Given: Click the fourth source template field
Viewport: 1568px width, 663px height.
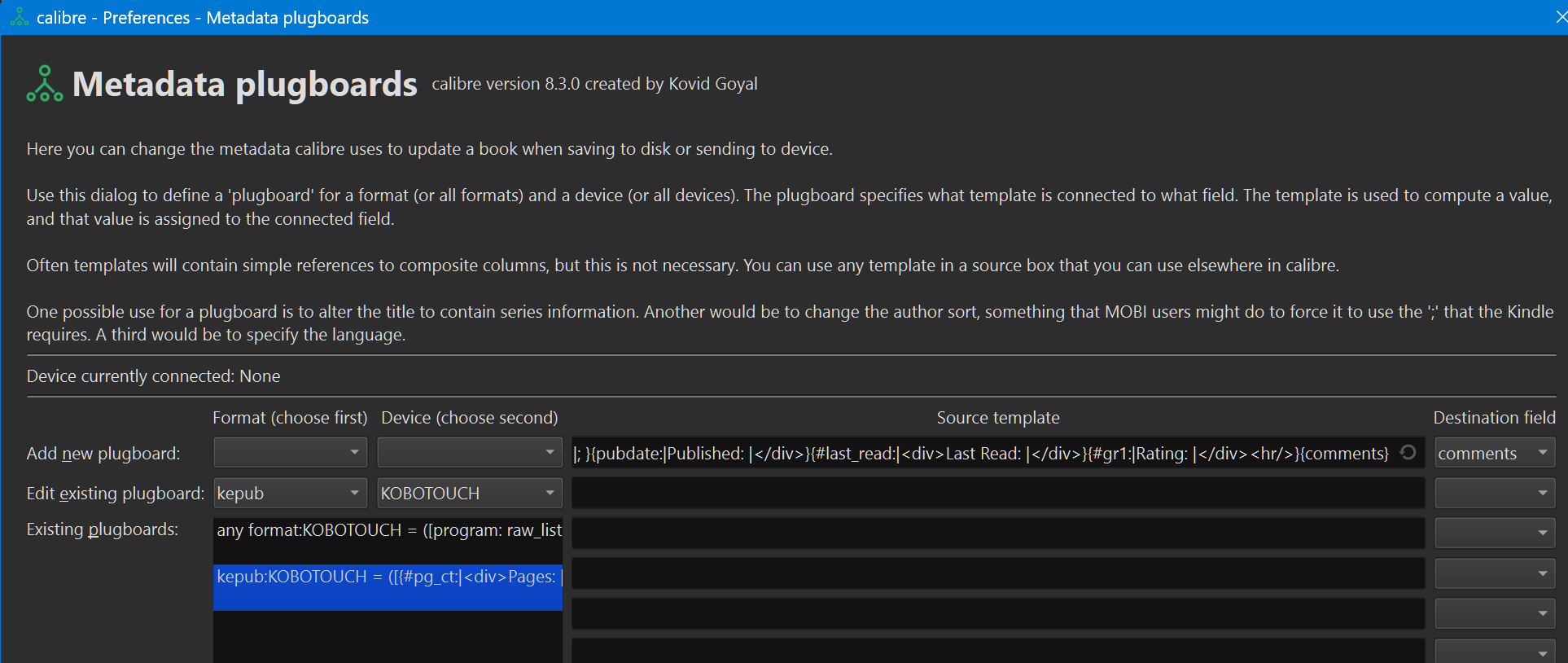Looking at the screenshot, I should click(x=997, y=573).
